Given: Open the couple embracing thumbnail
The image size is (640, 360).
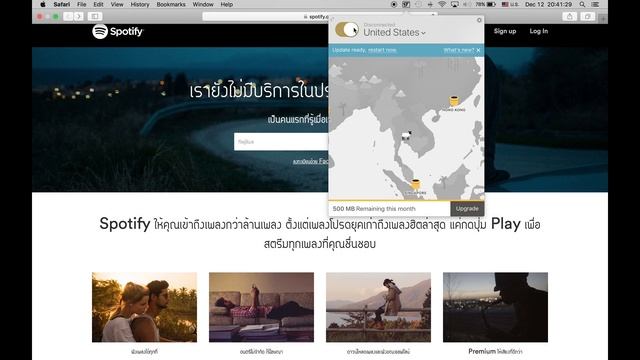Looking at the screenshot, I should (x=144, y=307).
